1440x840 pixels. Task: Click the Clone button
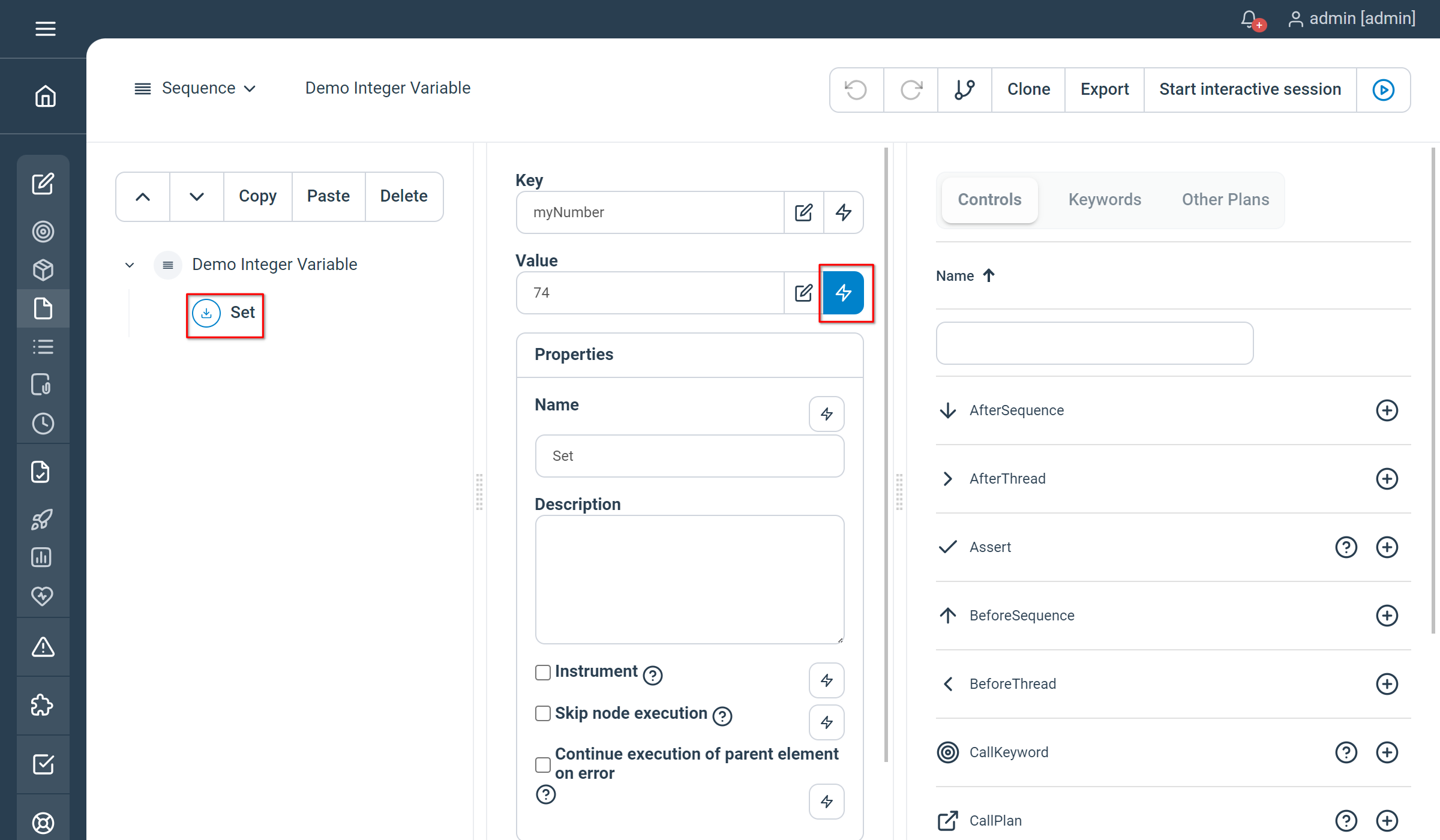click(x=1028, y=89)
